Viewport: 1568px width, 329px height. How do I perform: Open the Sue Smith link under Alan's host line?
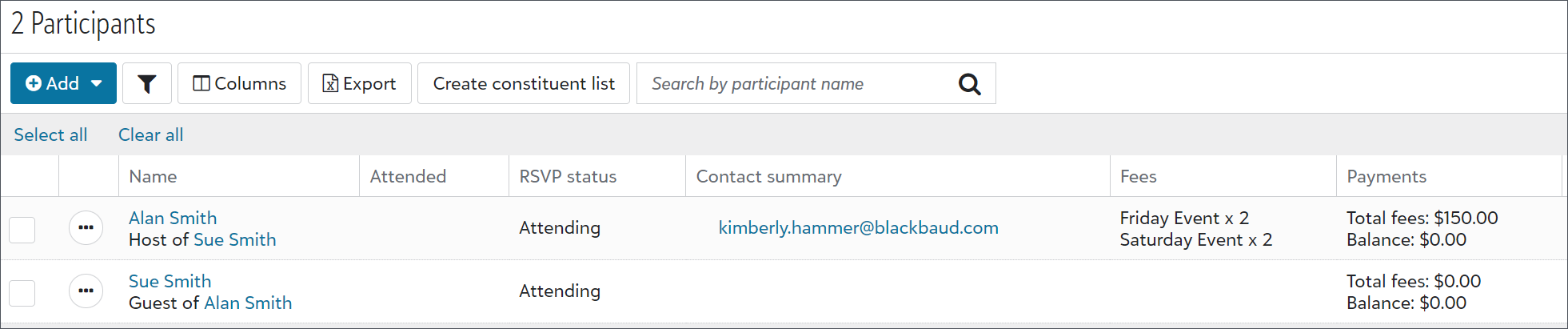click(x=235, y=239)
